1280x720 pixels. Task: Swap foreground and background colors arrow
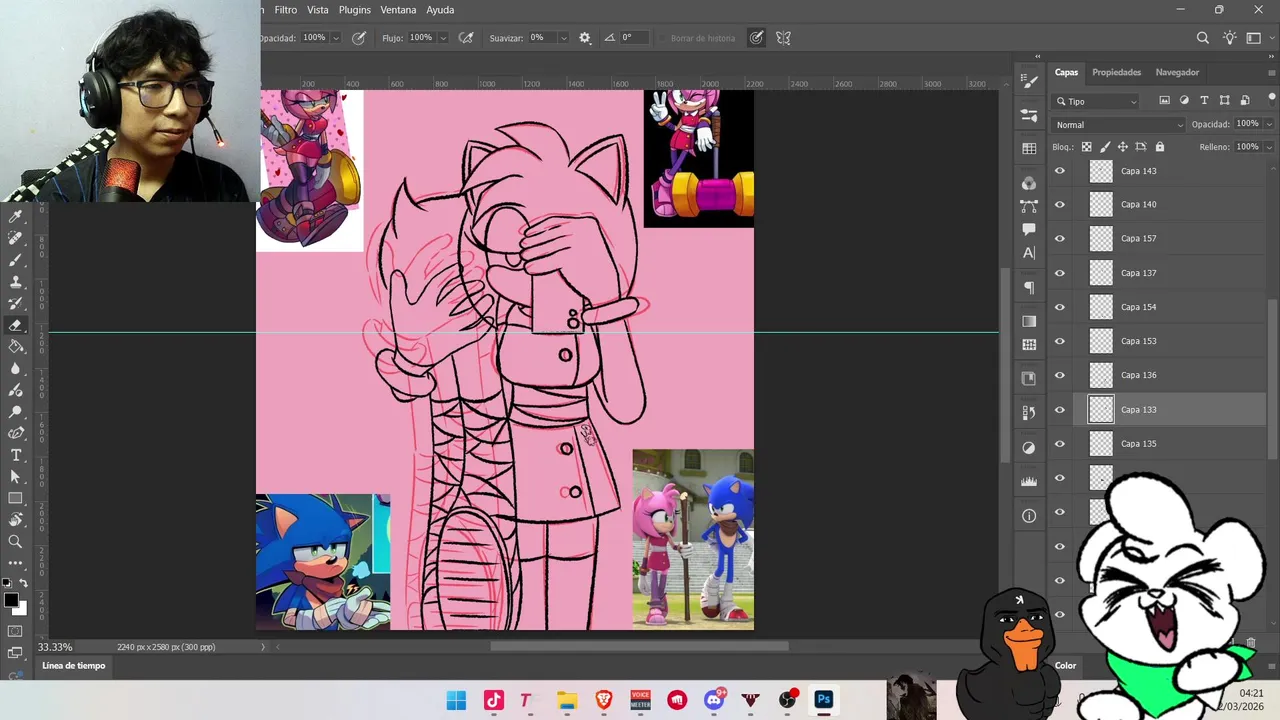pyautogui.click(x=23, y=583)
